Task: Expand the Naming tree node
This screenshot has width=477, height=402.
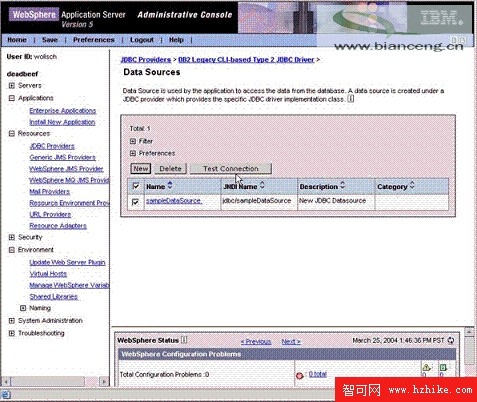Action: pos(23,308)
